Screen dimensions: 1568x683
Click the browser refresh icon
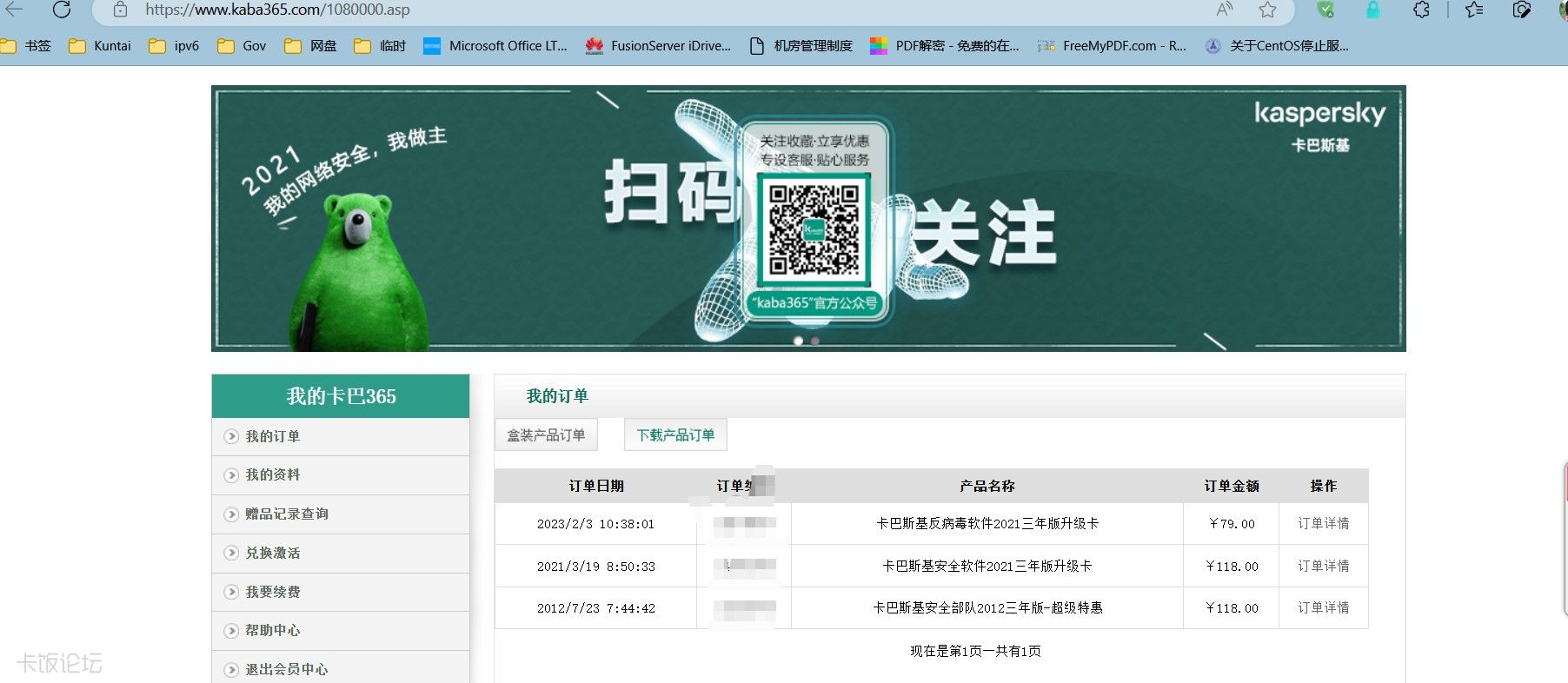(62, 10)
